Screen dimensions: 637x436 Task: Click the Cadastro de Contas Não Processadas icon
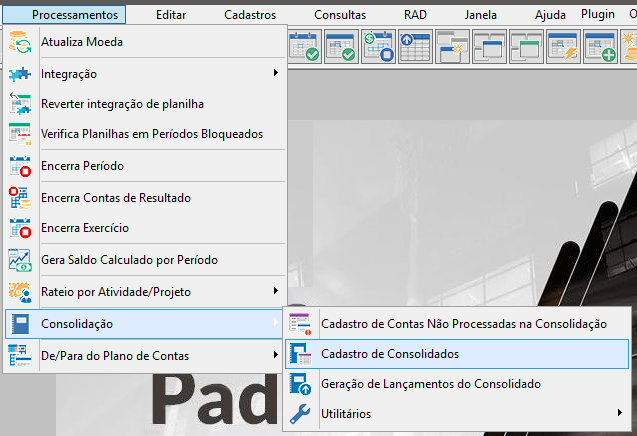tap(300, 324)
